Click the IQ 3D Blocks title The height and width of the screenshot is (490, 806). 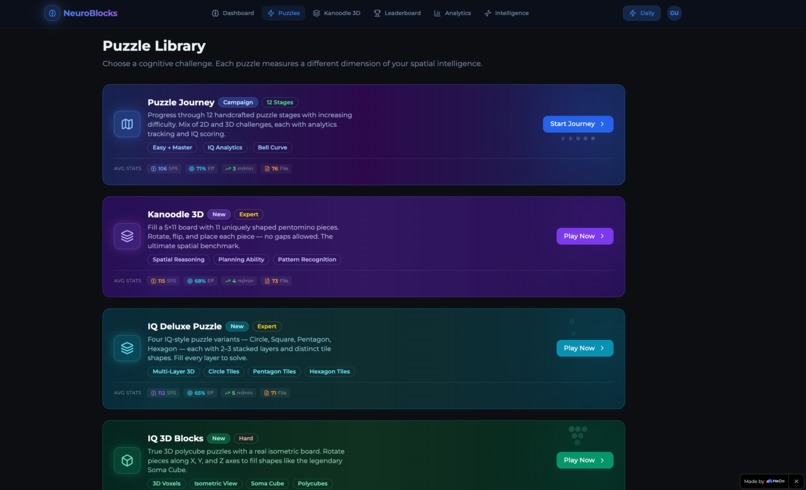pos(175,439)
